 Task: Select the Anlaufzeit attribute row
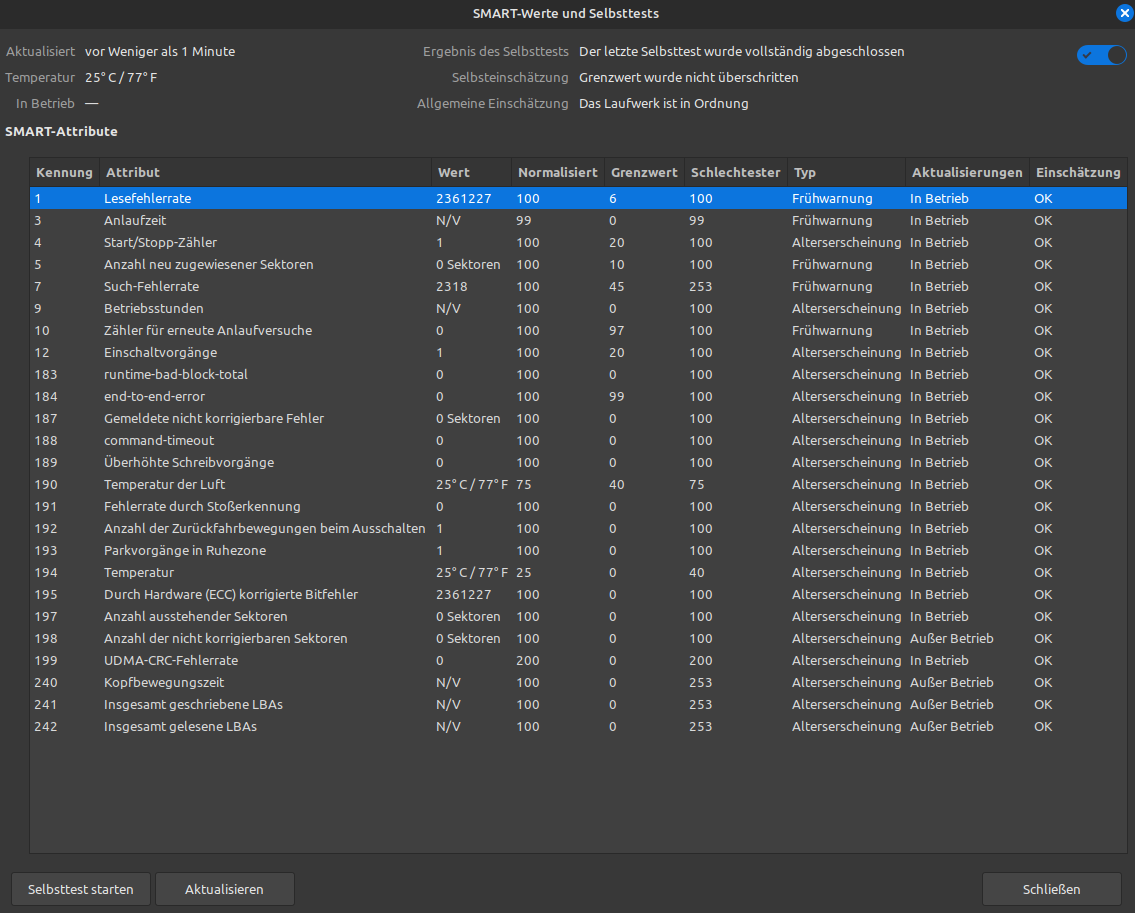coord(578,220)
